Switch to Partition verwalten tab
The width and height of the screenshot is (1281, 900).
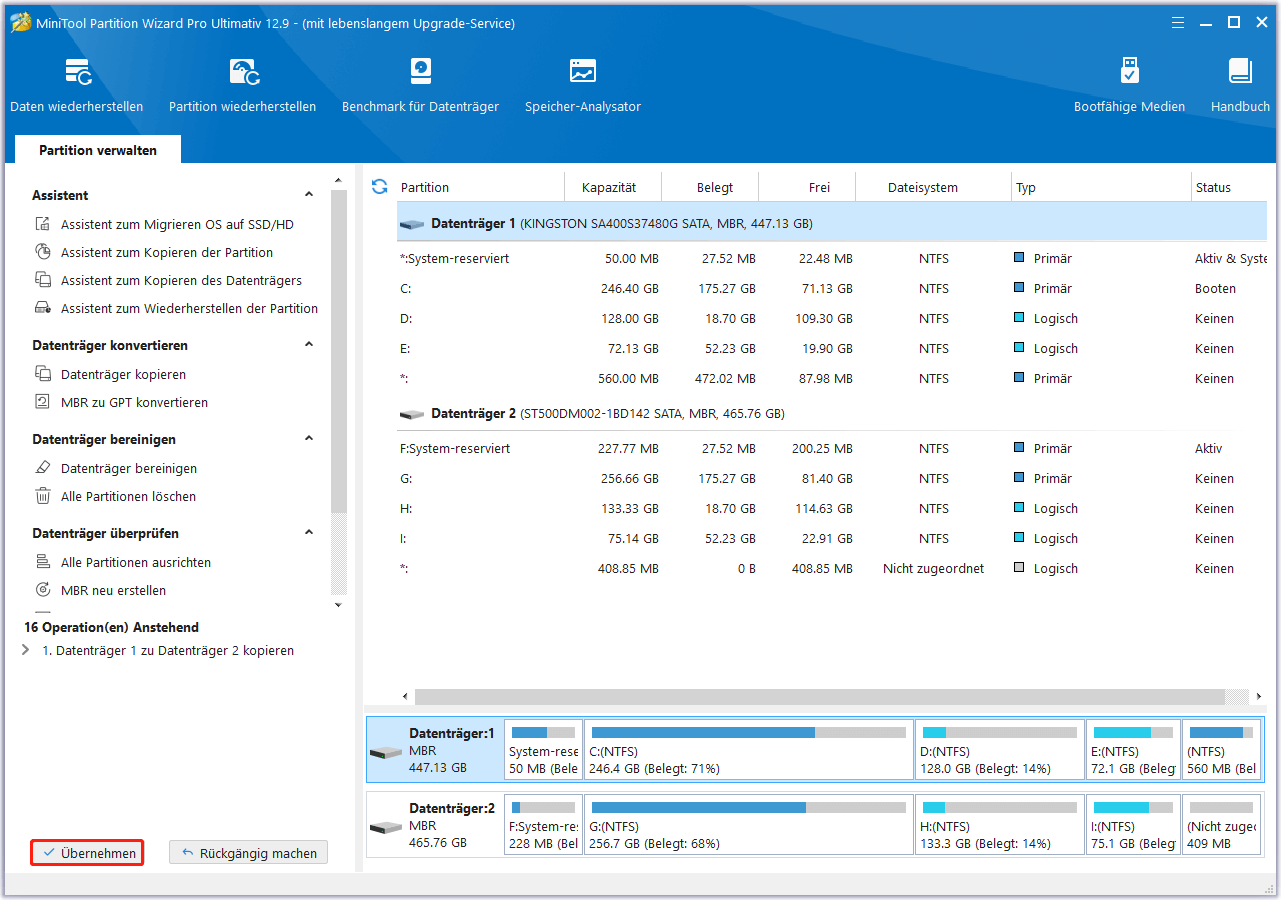click(x=98, y=150)
